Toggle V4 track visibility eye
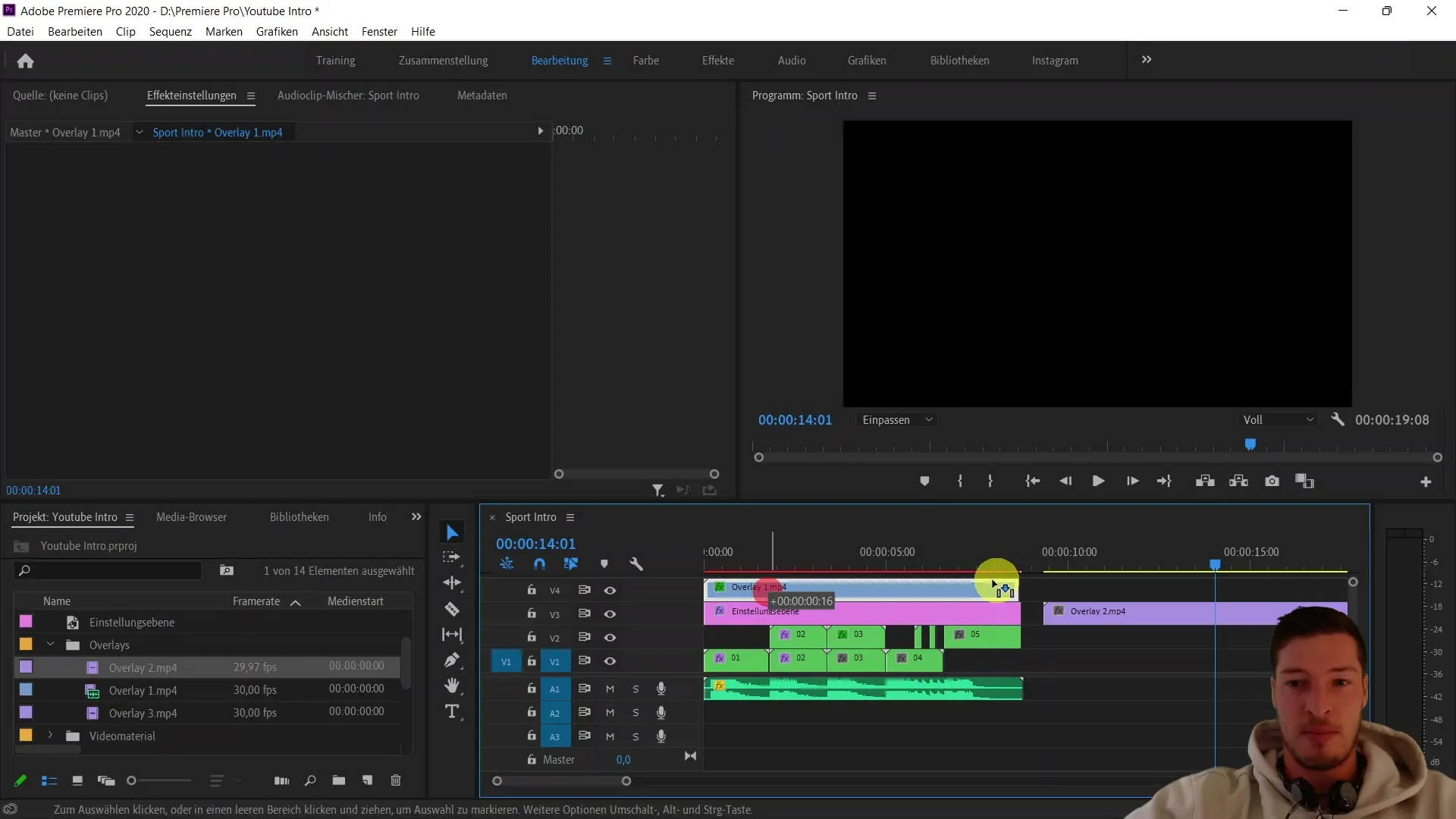Screen dimensions: 1456x819 click(x=610, y=590)
